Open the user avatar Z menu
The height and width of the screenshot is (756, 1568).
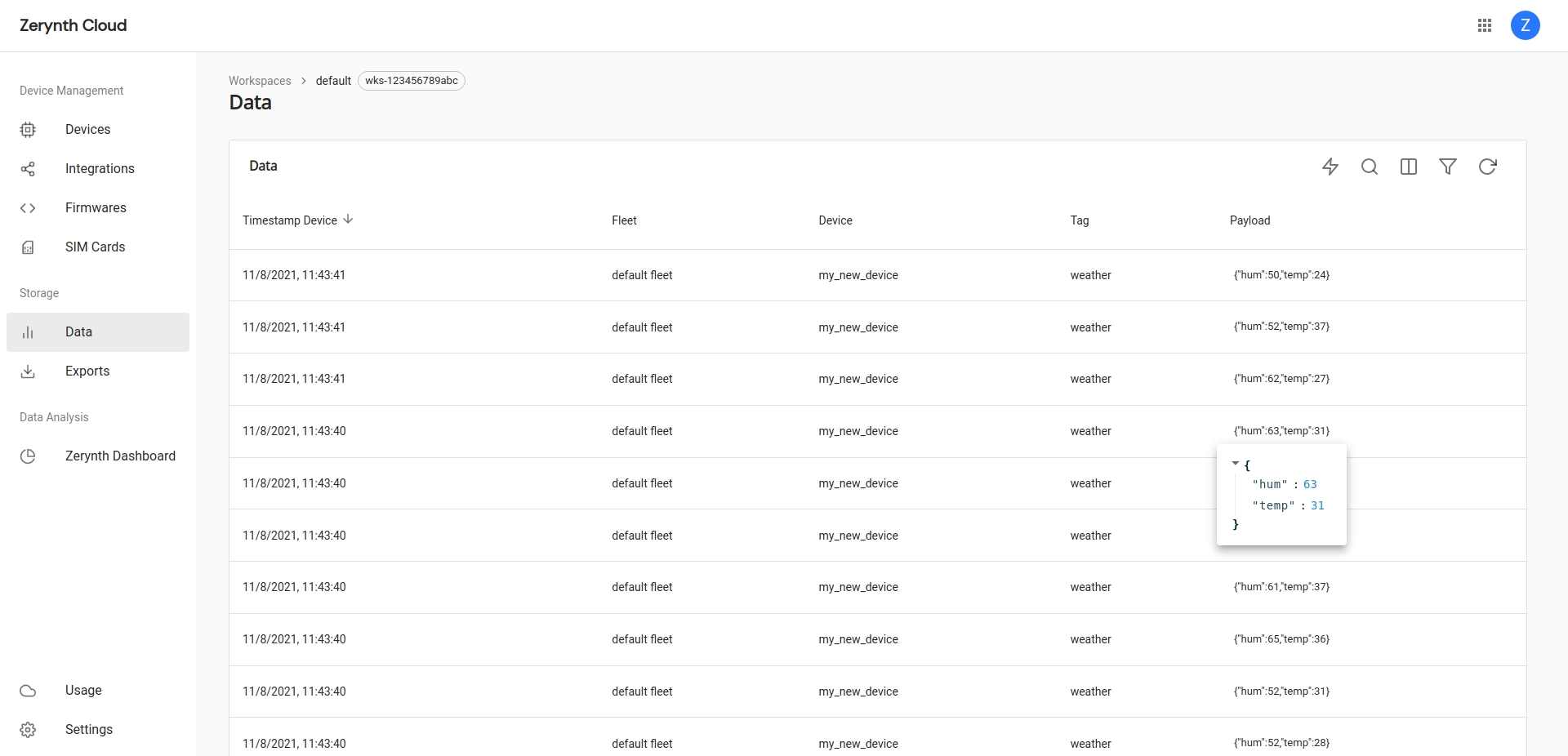(x=1525, y=25)
